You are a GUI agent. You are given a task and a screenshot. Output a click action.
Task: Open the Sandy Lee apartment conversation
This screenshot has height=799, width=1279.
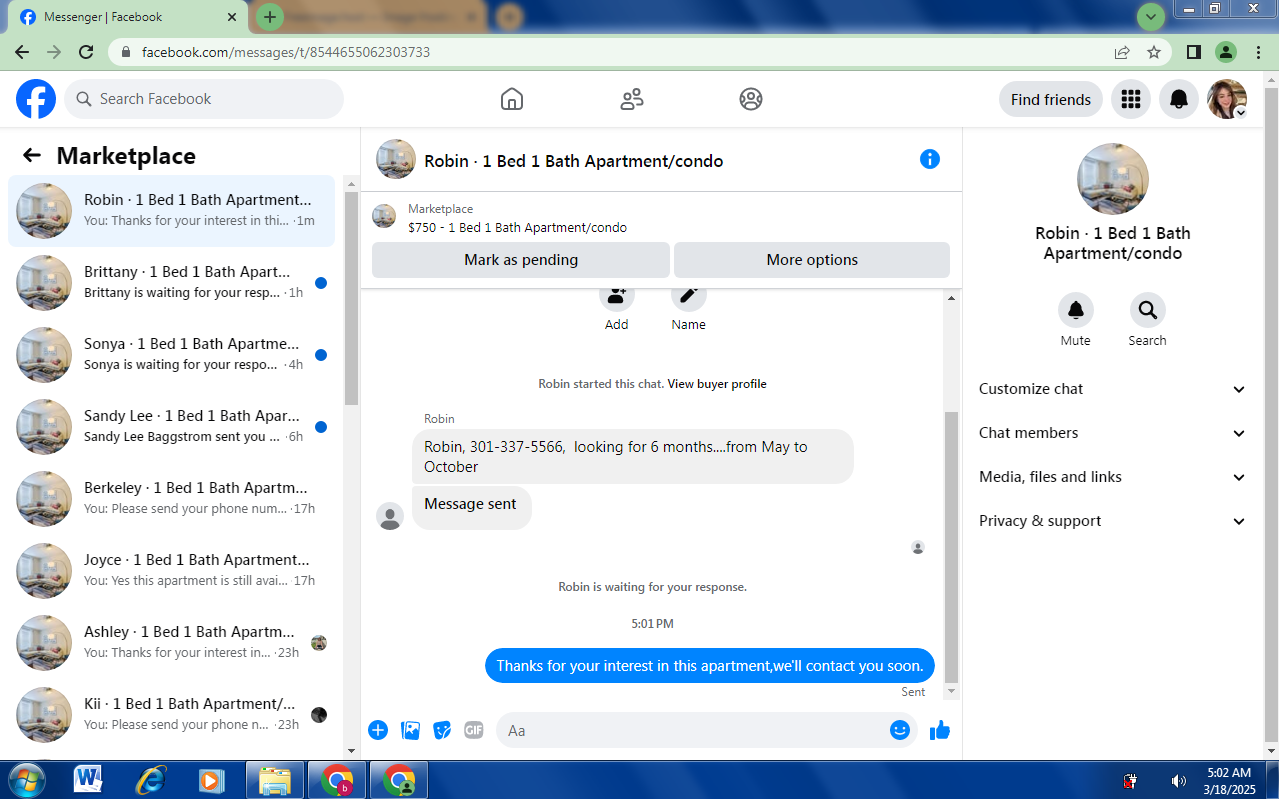[172, 427]
